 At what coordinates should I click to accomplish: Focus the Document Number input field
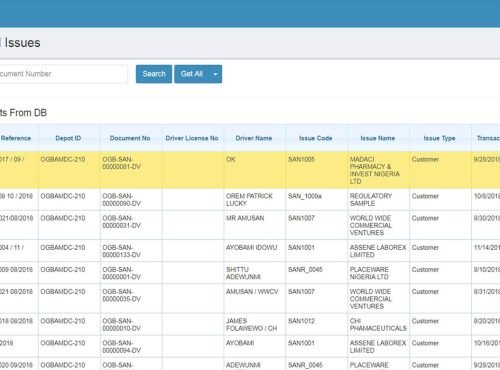(63, 74)
